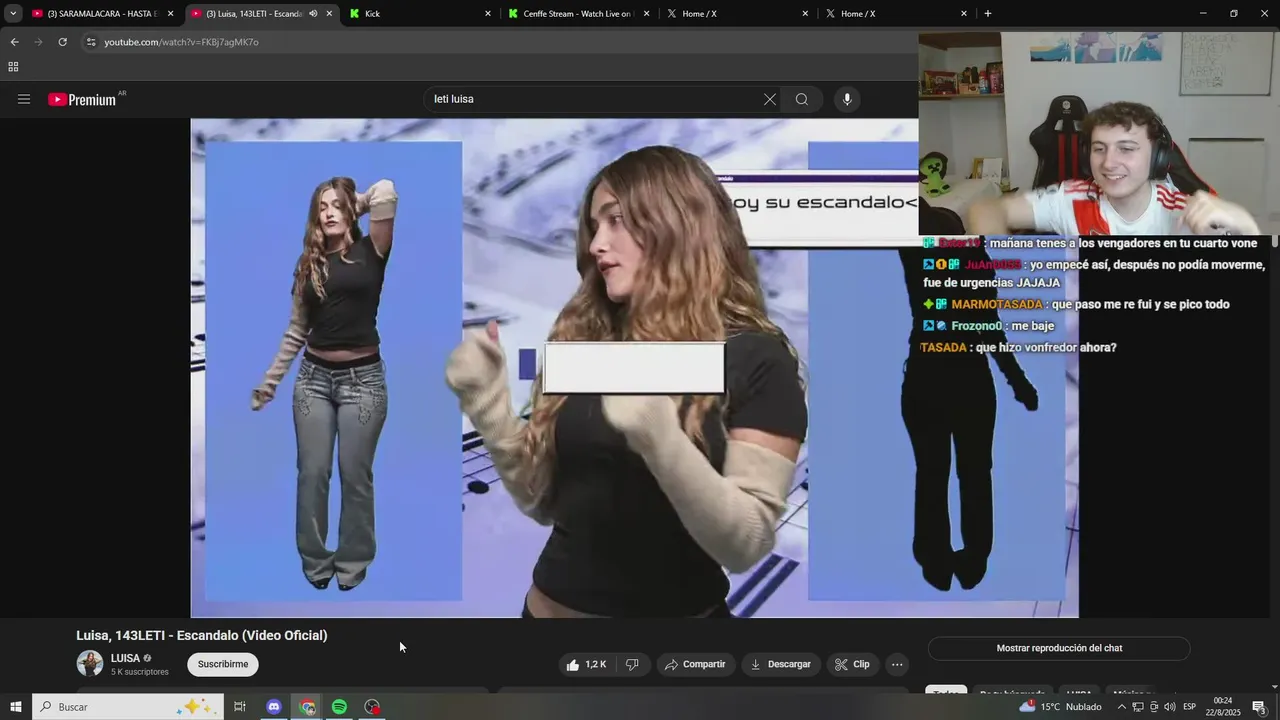Switch to the SARAMALACARA tab
Screen dimensions: 1280x720
point(103,13)
